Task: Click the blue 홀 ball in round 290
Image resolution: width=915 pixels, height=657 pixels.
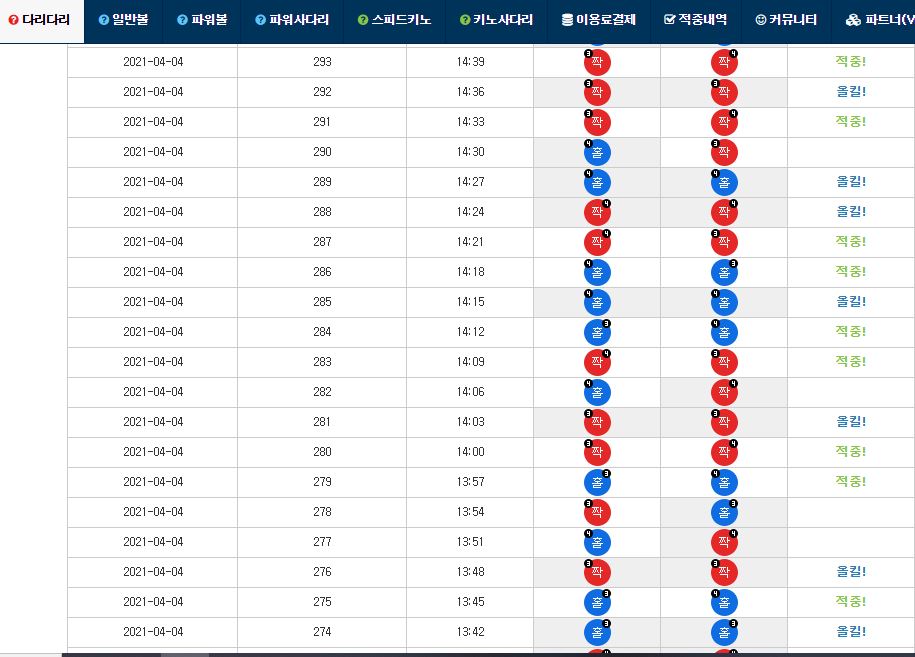Action: coord(597,152)
